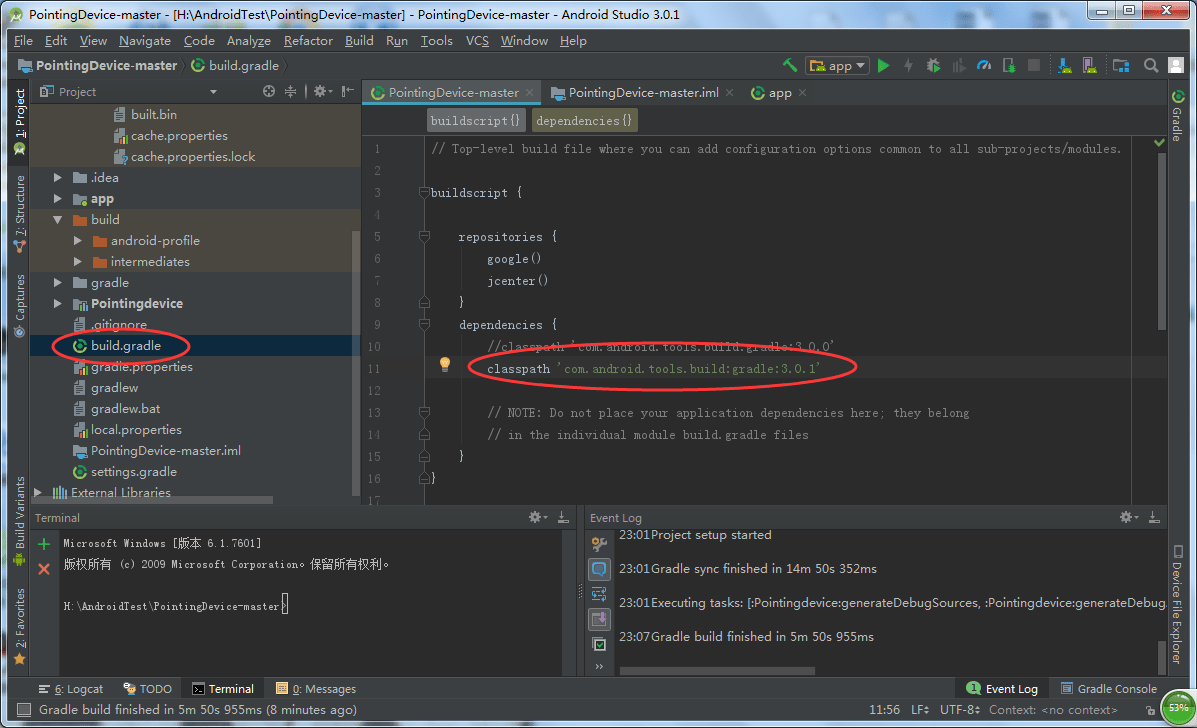Viewport: 1197px width, 728px height.
Task: Click the yellow quick-fix lightbulb in the editor
Action: (x=444, y=364)
